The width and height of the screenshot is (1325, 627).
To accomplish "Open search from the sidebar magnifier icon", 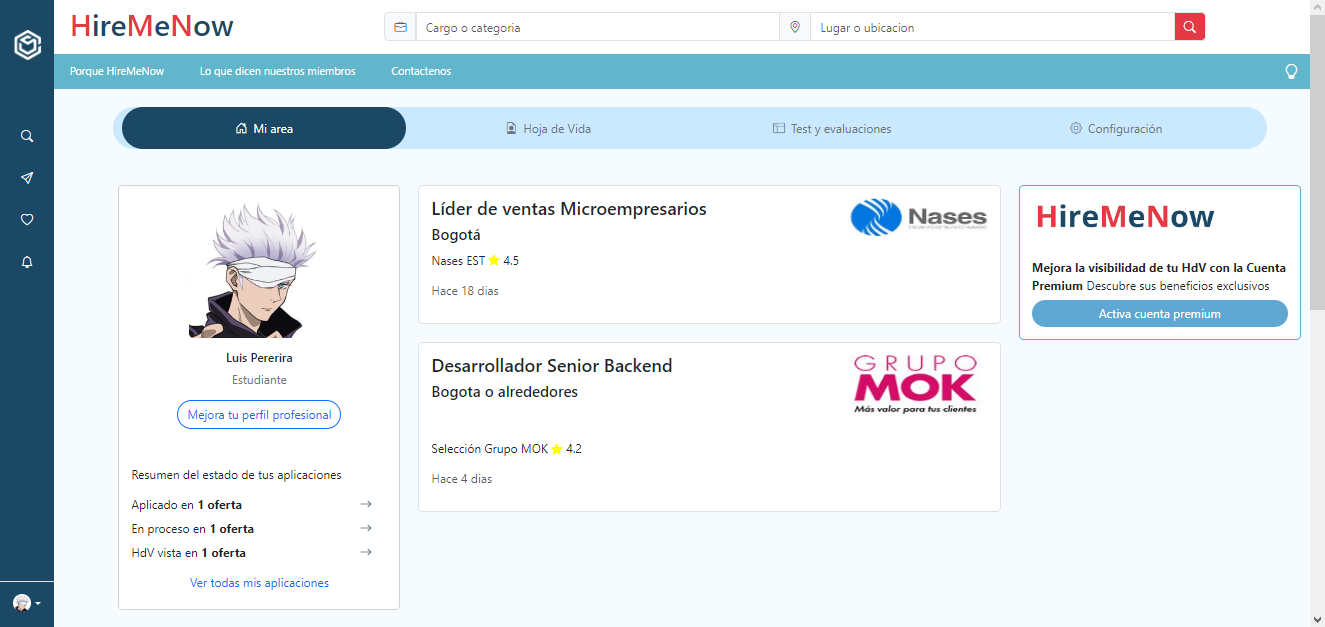I will point(27,136).
